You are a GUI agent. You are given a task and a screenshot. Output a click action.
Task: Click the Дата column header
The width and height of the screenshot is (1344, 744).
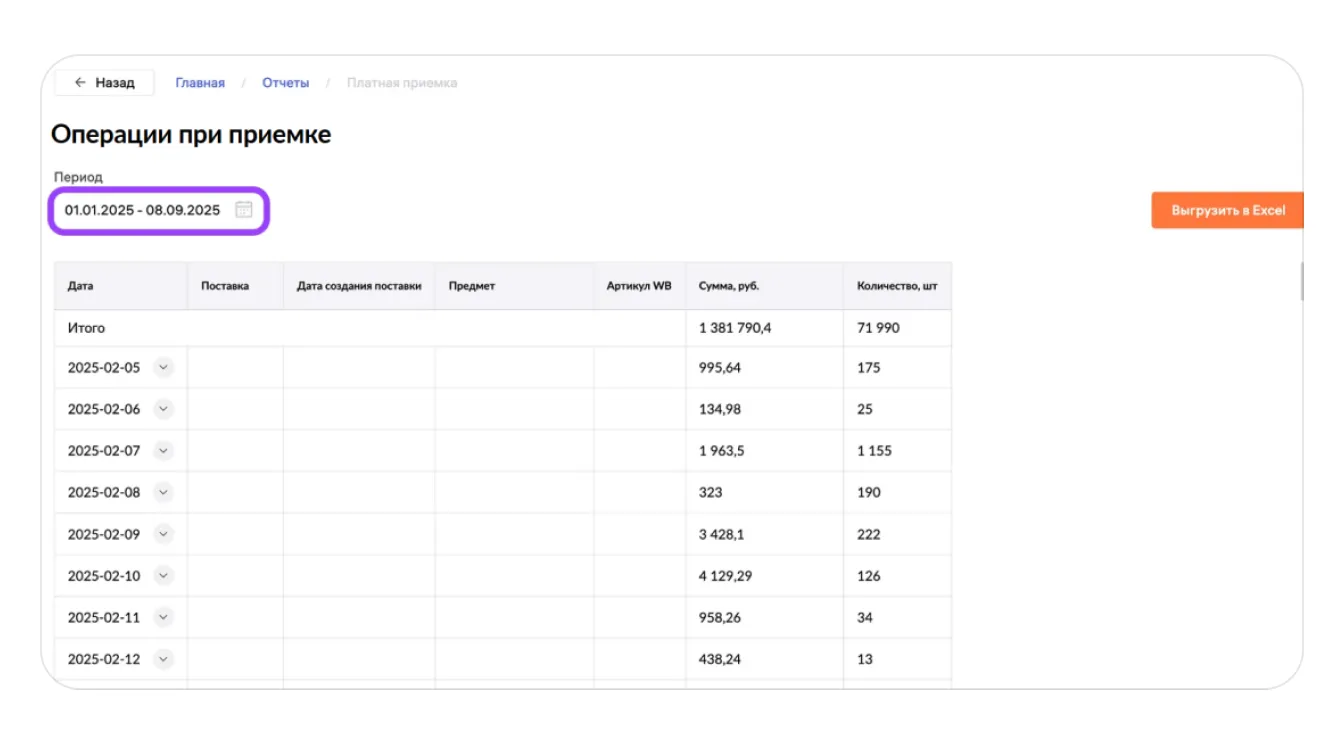coord(81,286)
